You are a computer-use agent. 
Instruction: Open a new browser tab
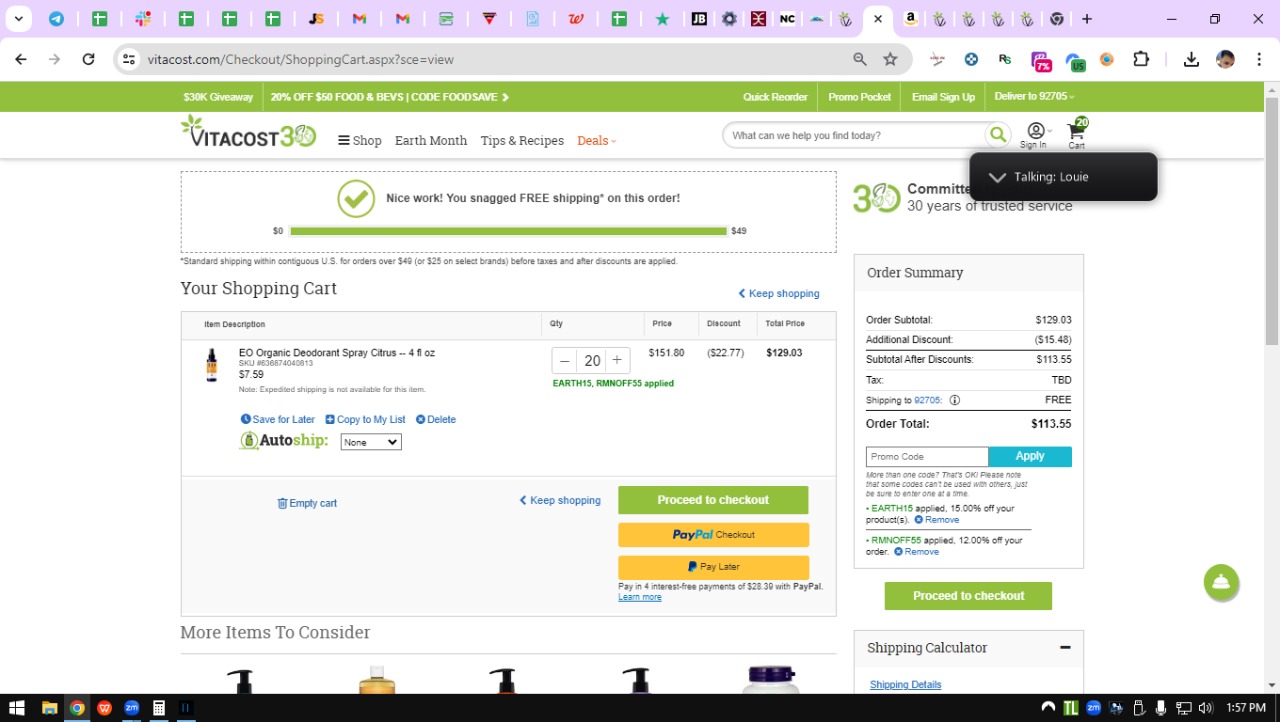pos(1087,19)
